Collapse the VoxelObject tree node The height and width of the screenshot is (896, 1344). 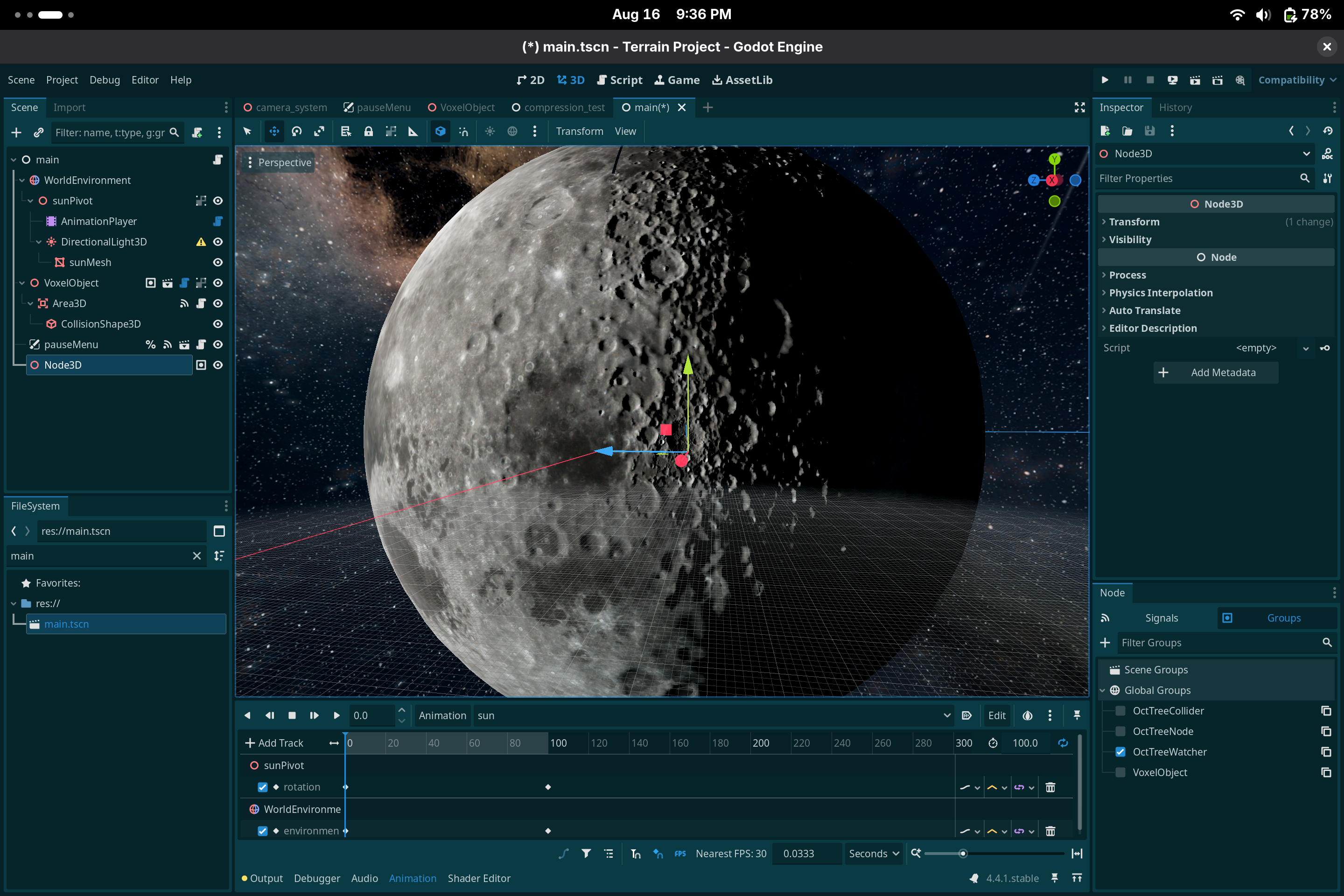[x=22, y=283]
